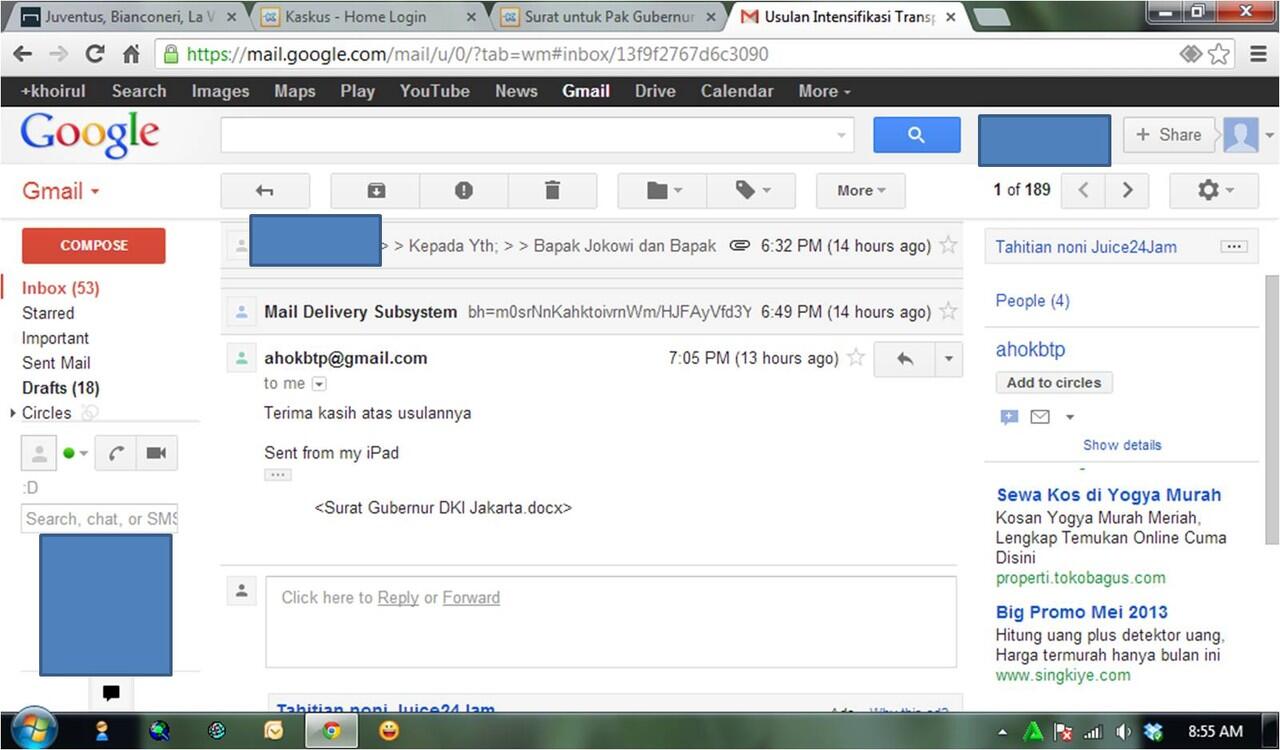The image size is (1280, 750).
Task: Open Drafts (18) folder
Action: coord(60,388)
